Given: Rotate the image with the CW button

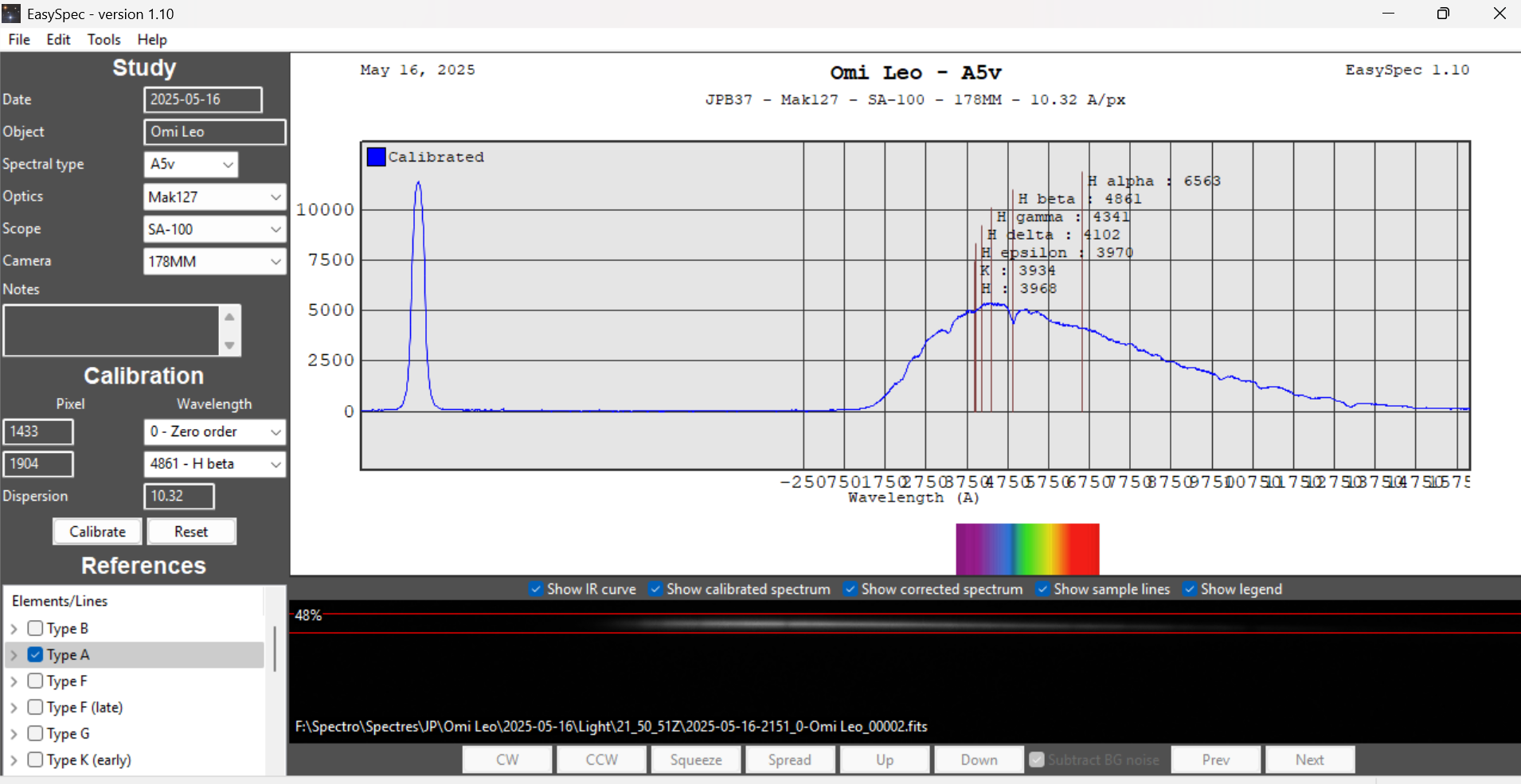Looking at the screenshot, I should pos(507,759).
